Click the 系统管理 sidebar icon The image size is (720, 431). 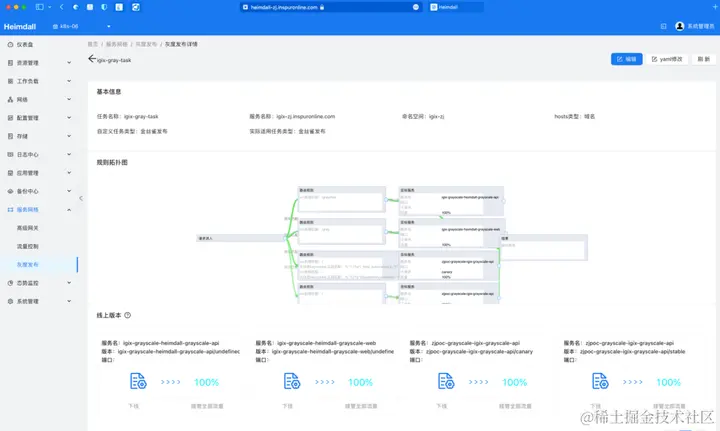pyautogui.click(x=10, y=302)
